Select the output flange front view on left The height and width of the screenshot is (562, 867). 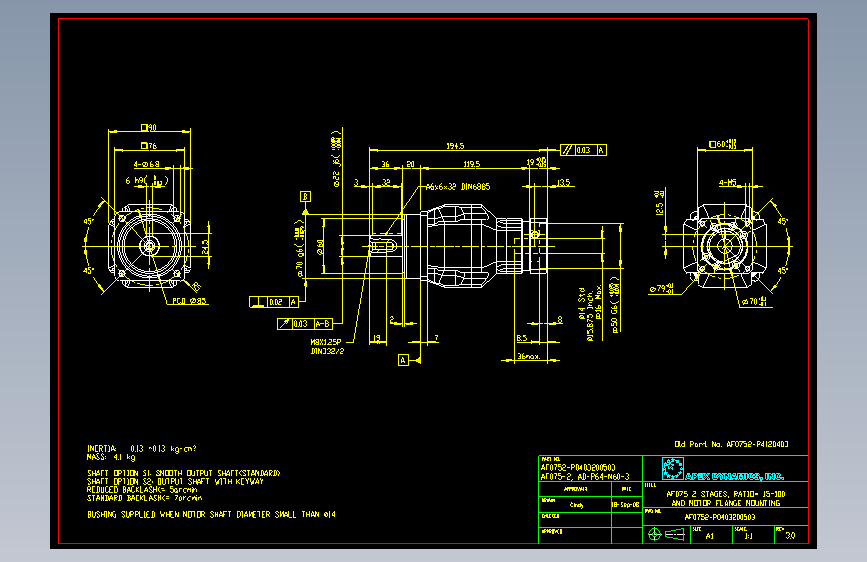pyautogui.click(x=150, y=246)
